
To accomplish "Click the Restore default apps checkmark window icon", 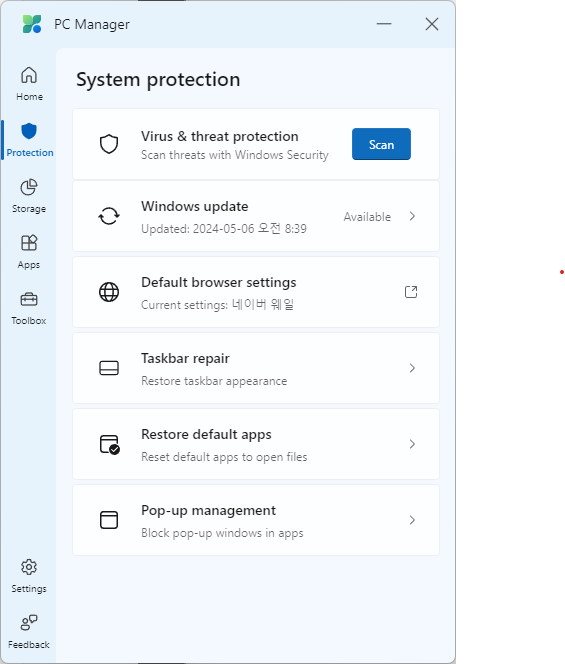I will 109,444.
